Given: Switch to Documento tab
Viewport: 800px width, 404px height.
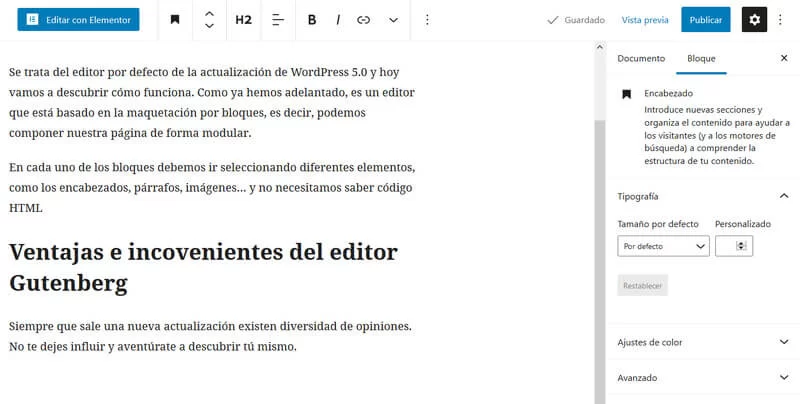Looking at the screenshot, I should [x=641, y=58].
